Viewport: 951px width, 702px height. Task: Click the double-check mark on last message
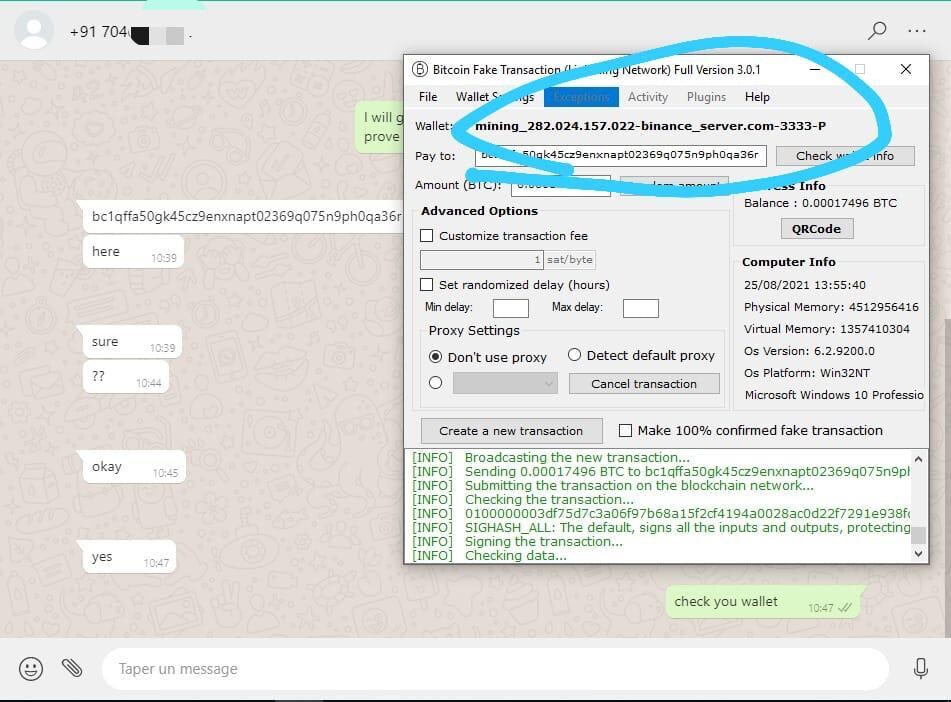pyautogui.click(x=845, y=607)
